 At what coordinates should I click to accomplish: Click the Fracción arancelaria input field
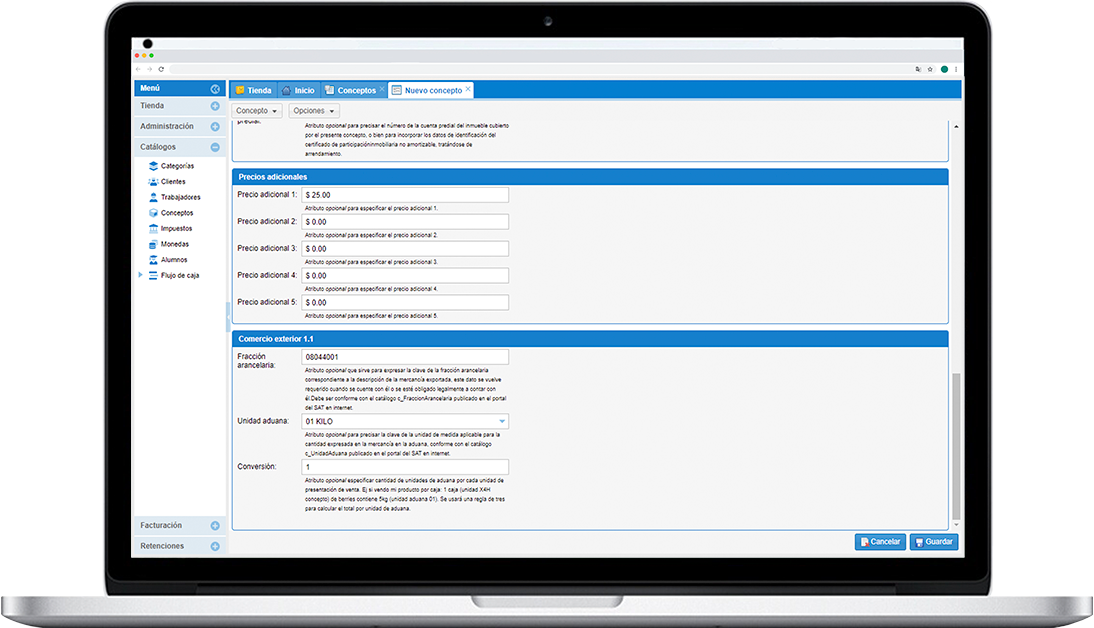click(x=405, y=357)
